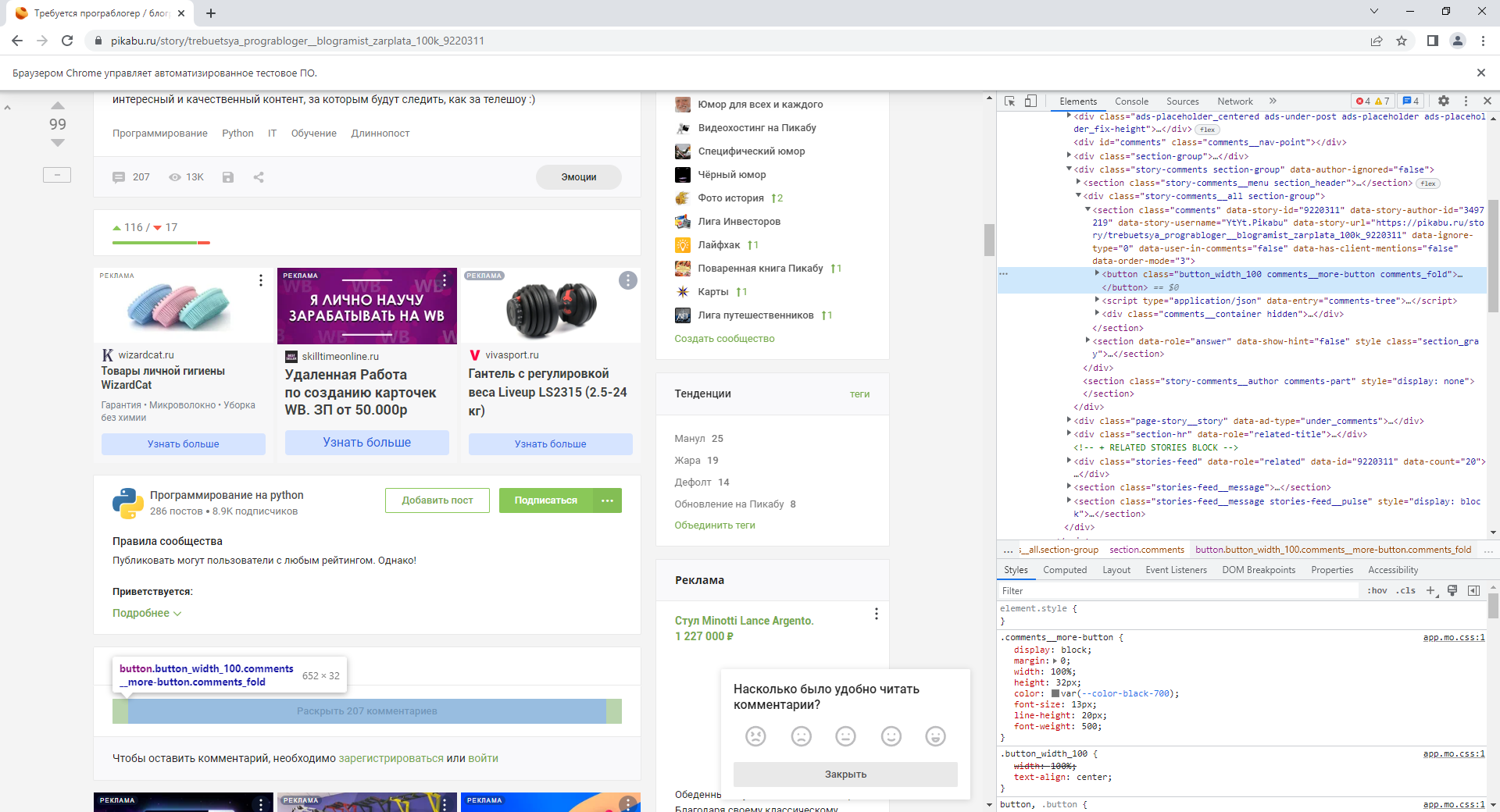
Task: Open the DOM Breakpoints tab
Action: (1259, 570)
